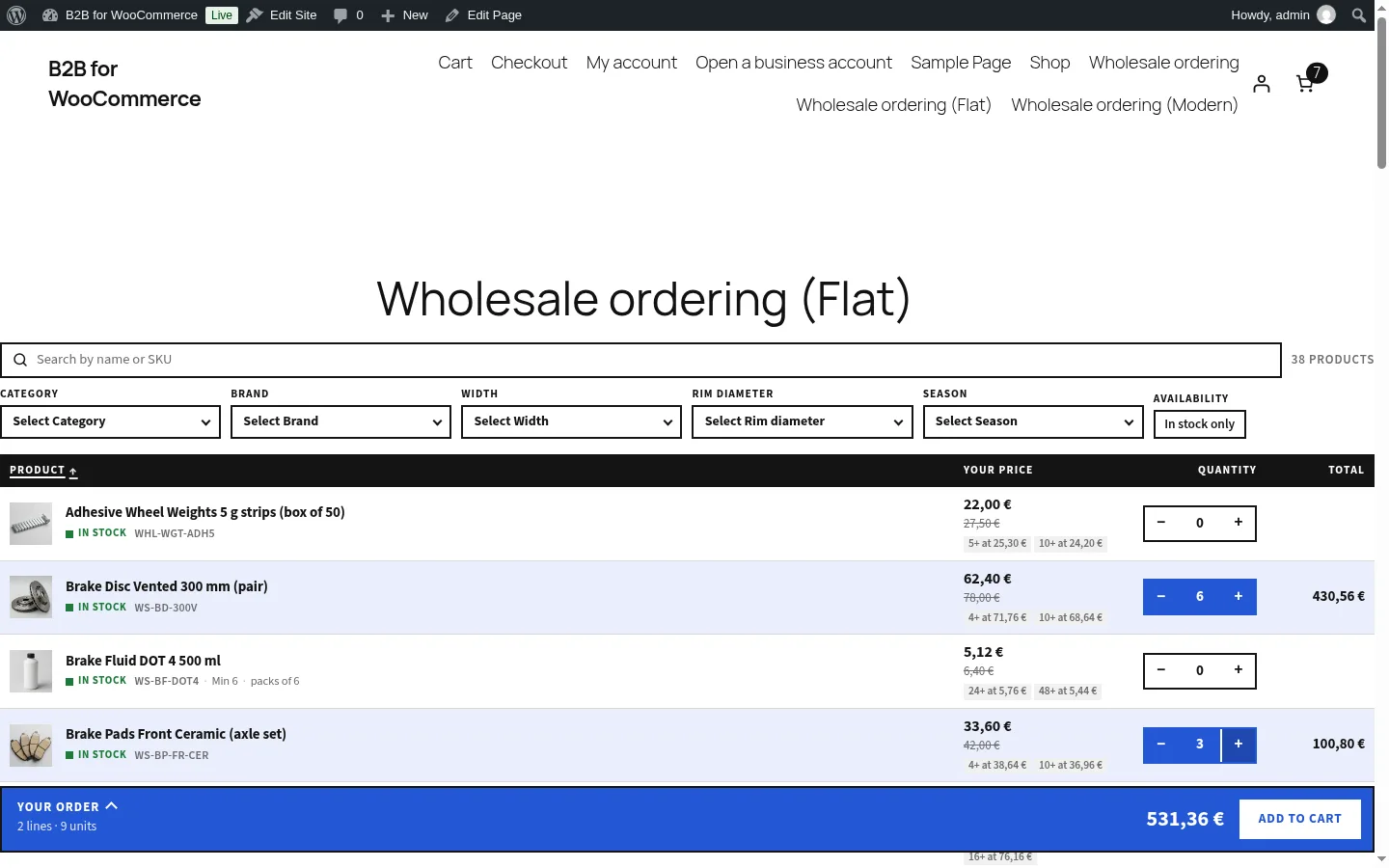This screenshot has height=868, width=1389.
Task: Click the user account icon
Action: tap(1262, 84)
